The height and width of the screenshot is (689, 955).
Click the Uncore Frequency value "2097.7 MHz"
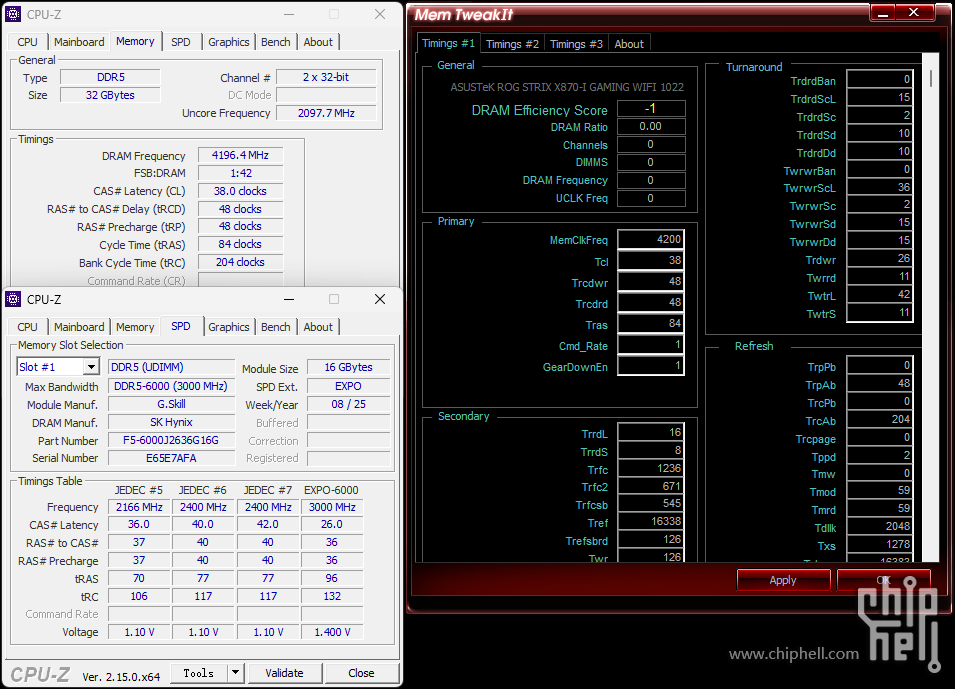[326, 113]
